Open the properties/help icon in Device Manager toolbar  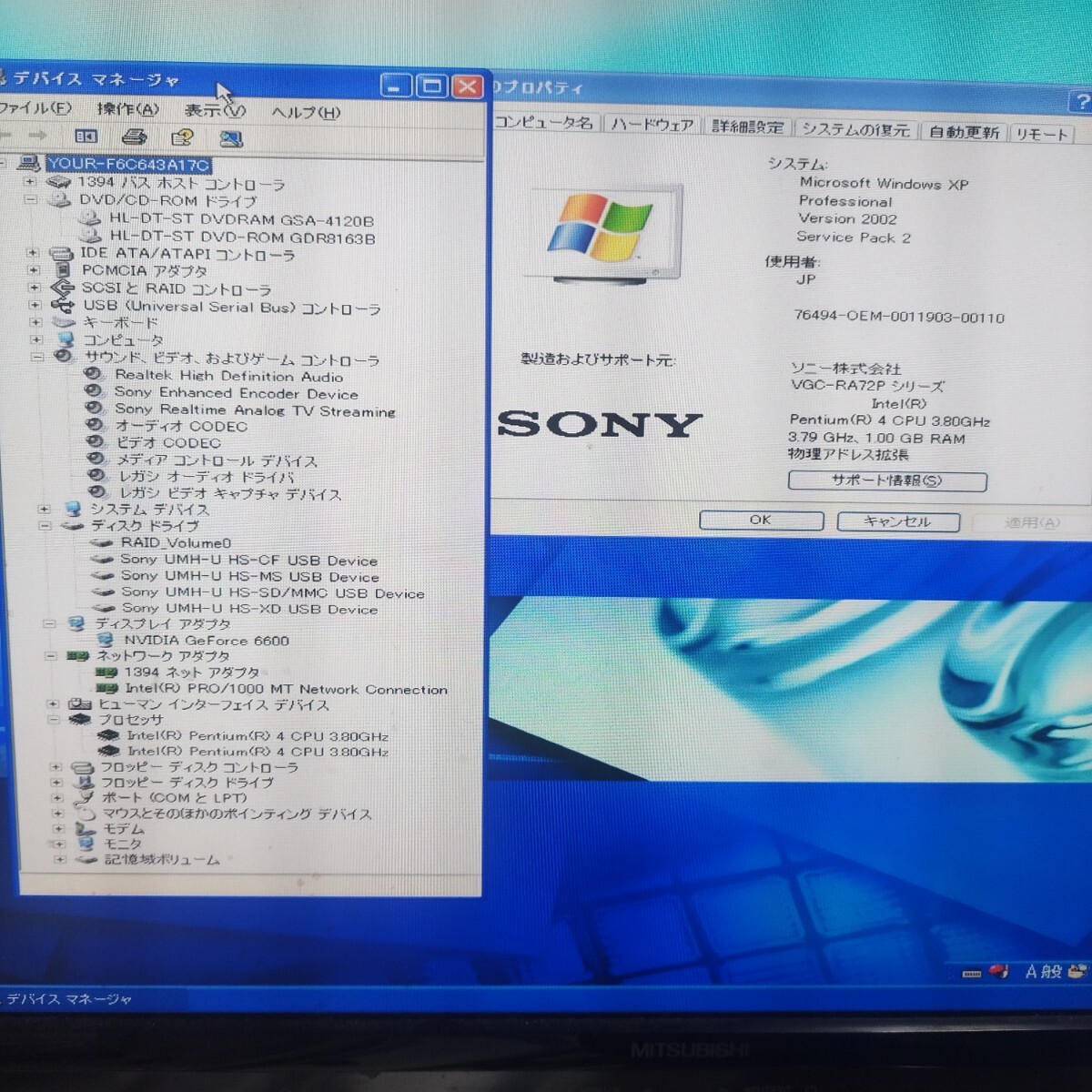point(182,138)
